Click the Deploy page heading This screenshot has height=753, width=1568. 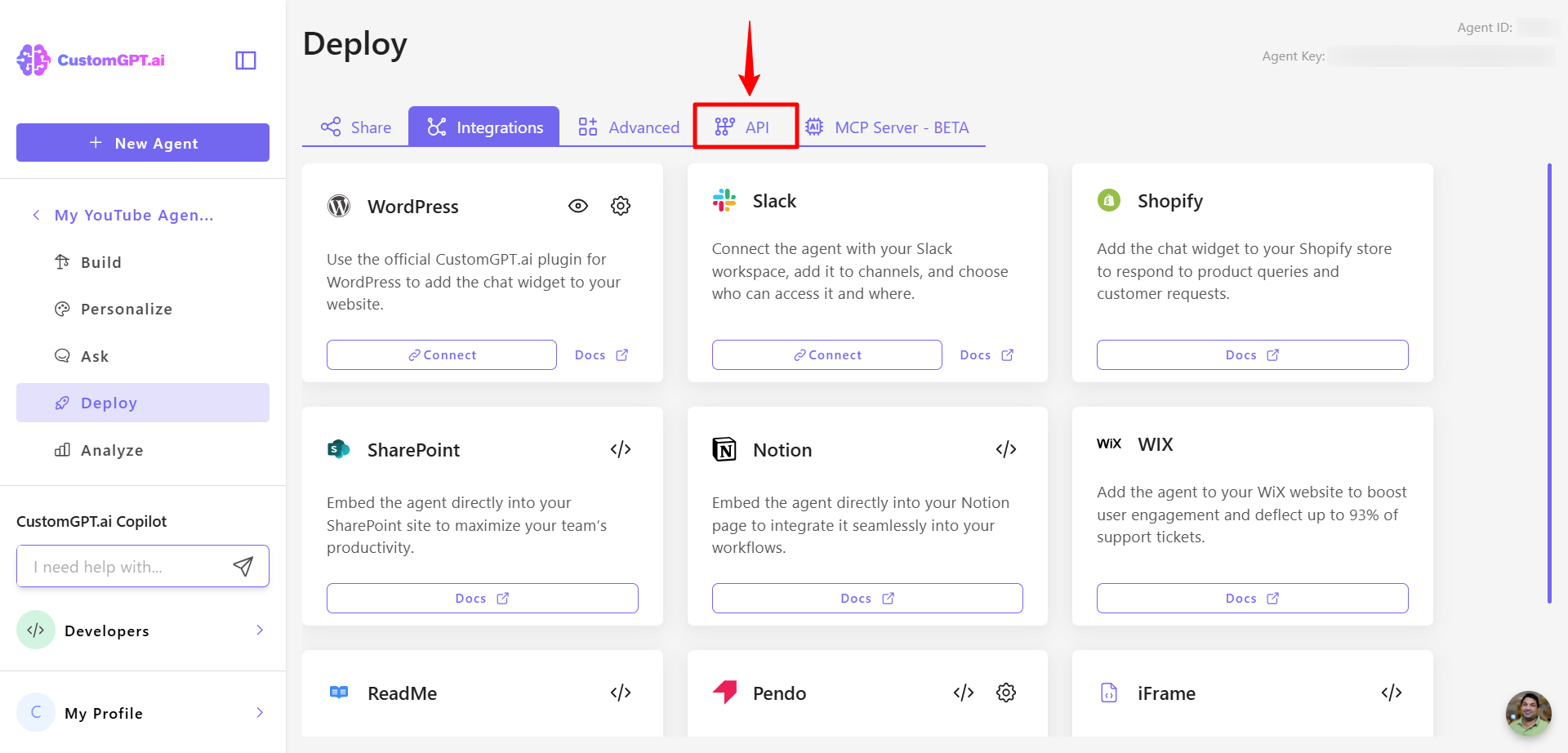coord(355,44)
